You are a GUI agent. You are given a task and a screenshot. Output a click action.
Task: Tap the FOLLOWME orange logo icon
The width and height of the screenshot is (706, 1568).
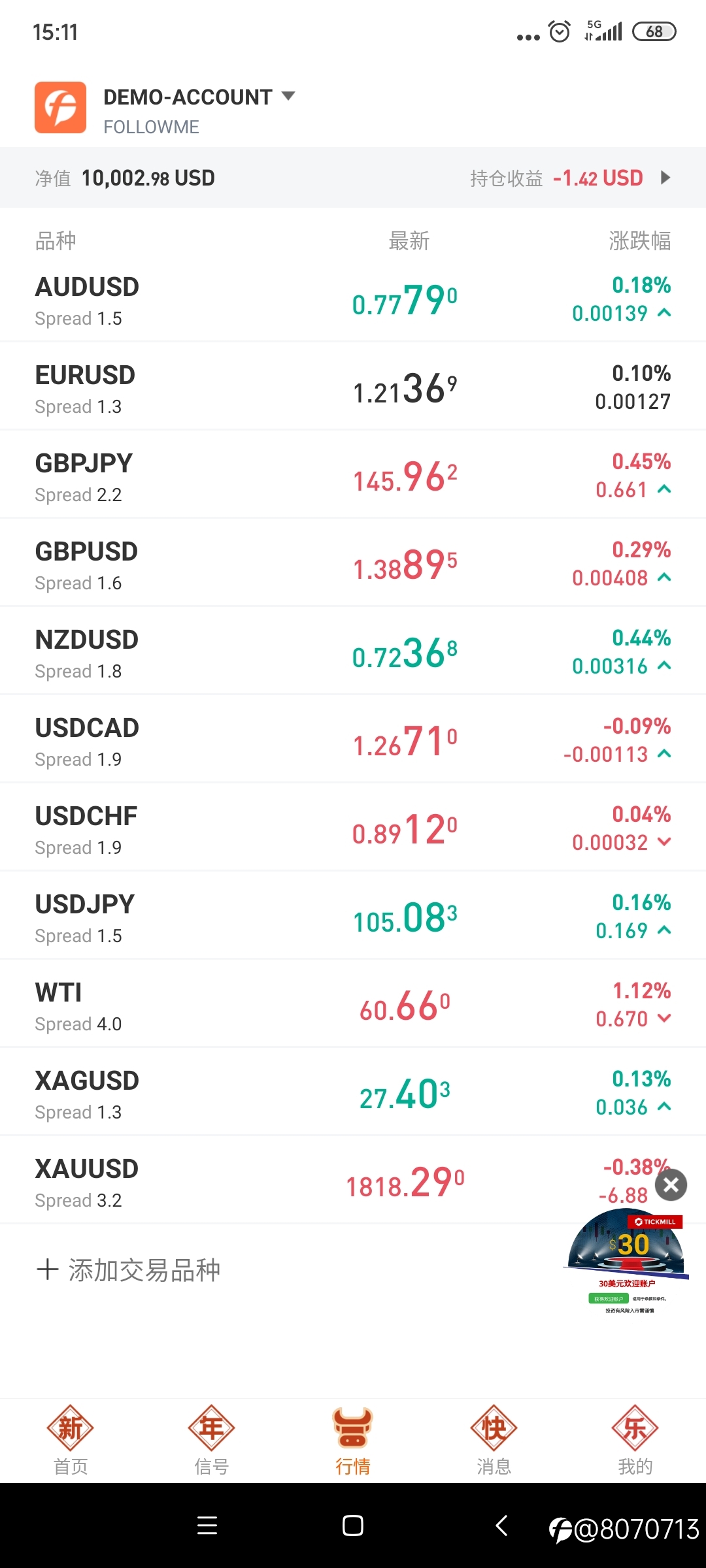(x=60, y=108)
